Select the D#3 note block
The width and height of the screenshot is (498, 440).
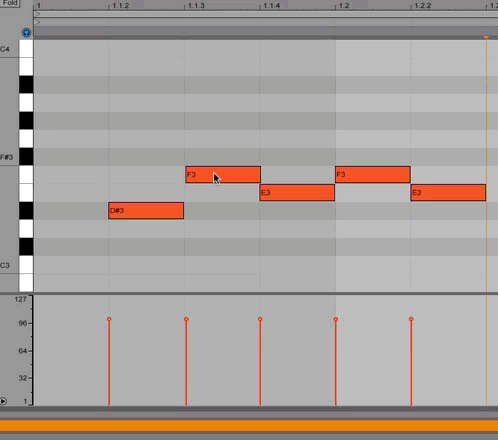(x=146, y=211)
